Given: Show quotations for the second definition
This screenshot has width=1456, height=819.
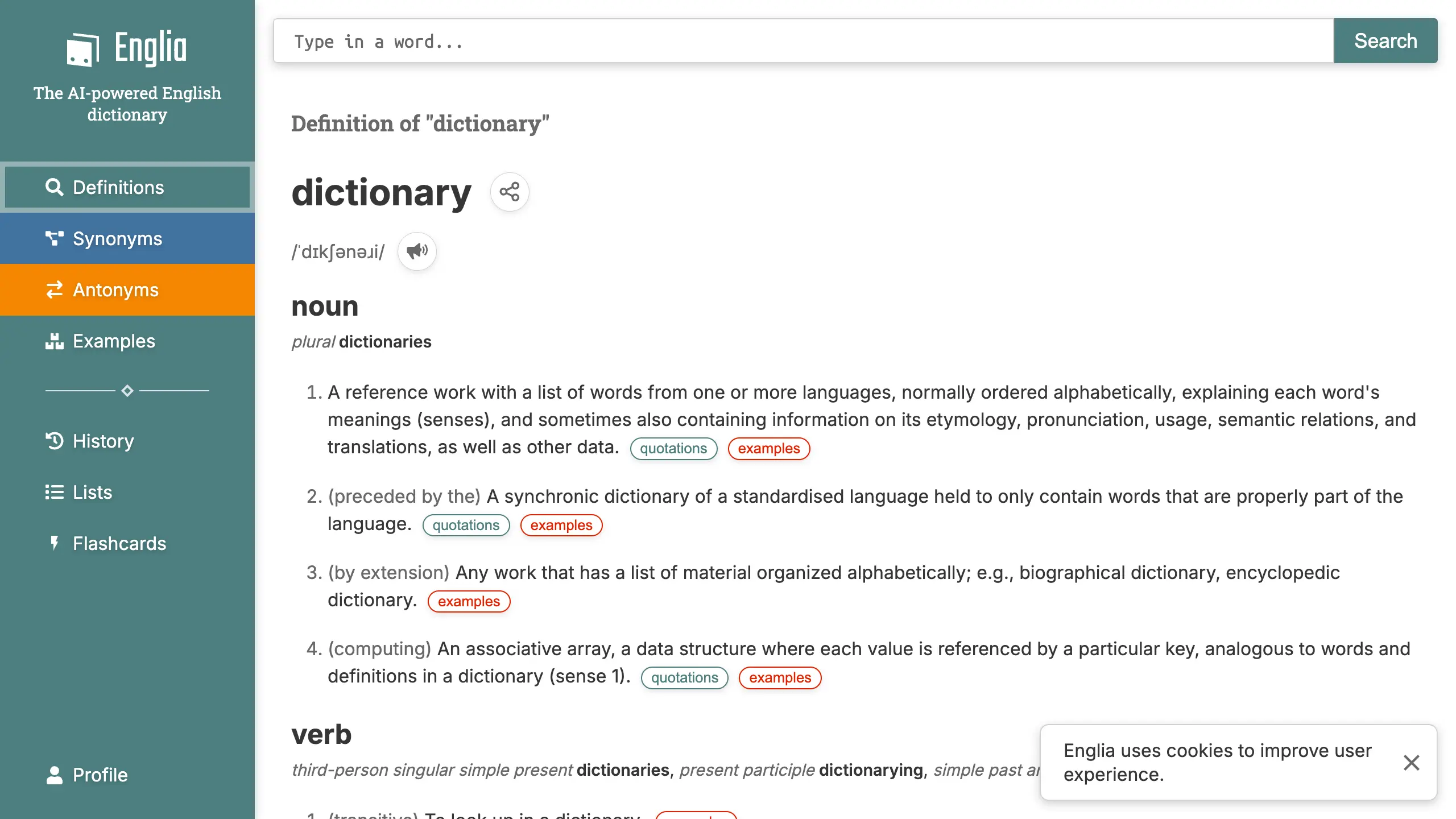Looking at the screenshot, I should 466,525.
